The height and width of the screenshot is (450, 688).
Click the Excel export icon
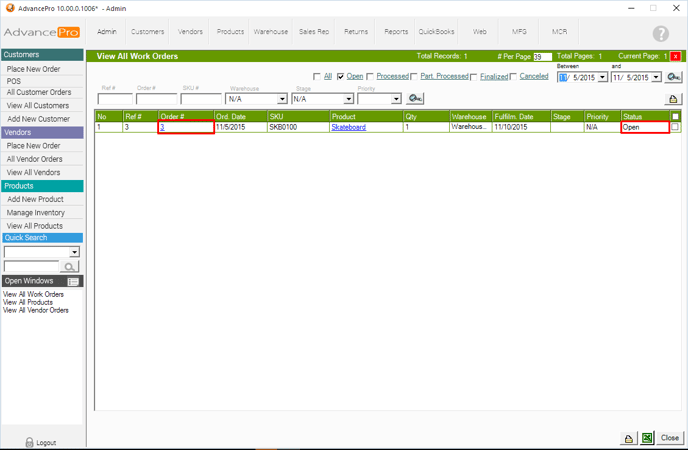pyautogui.click(x=647, y=438)
